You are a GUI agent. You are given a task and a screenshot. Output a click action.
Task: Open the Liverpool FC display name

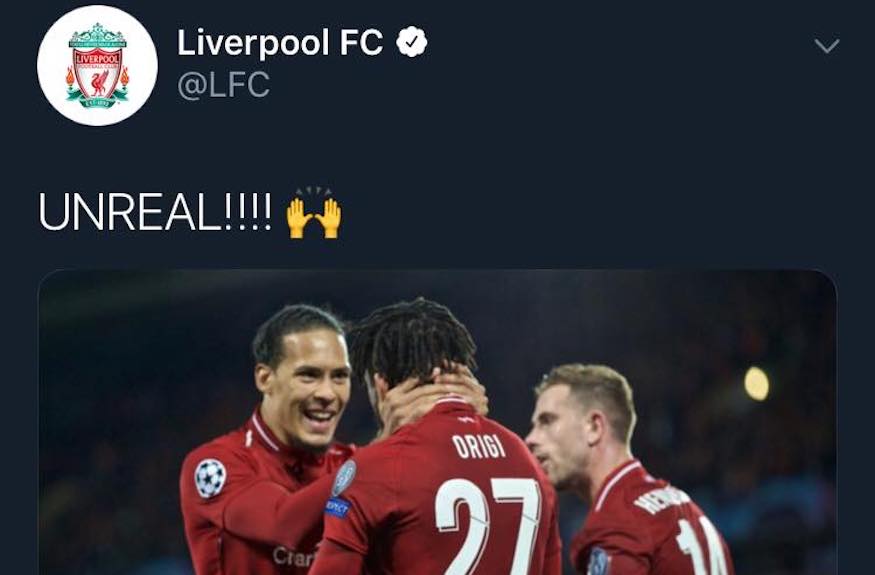(280, 42)
